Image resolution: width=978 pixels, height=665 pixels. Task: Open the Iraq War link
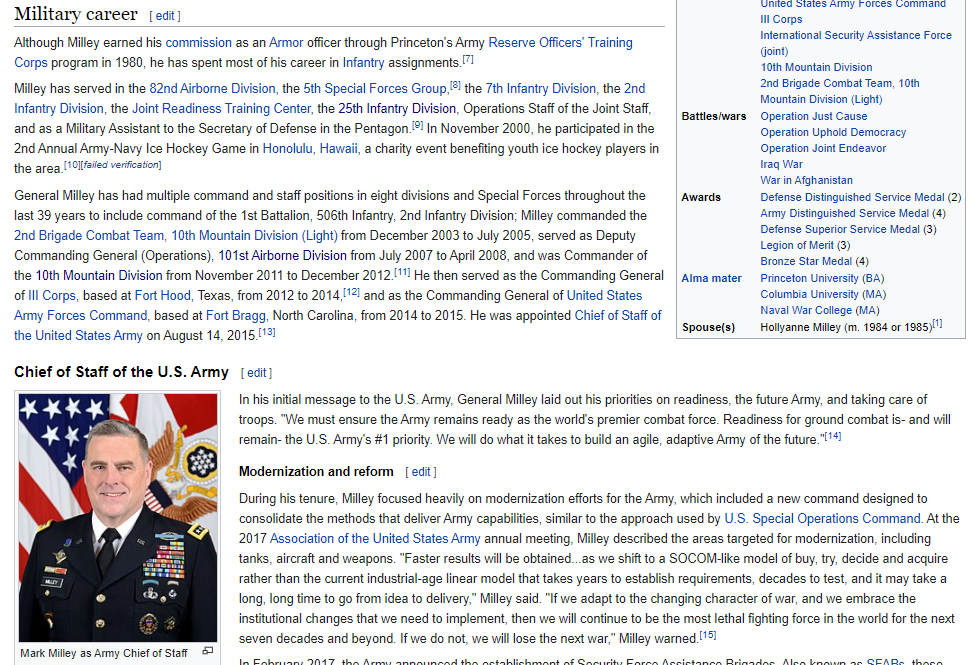tap(781, 165)
